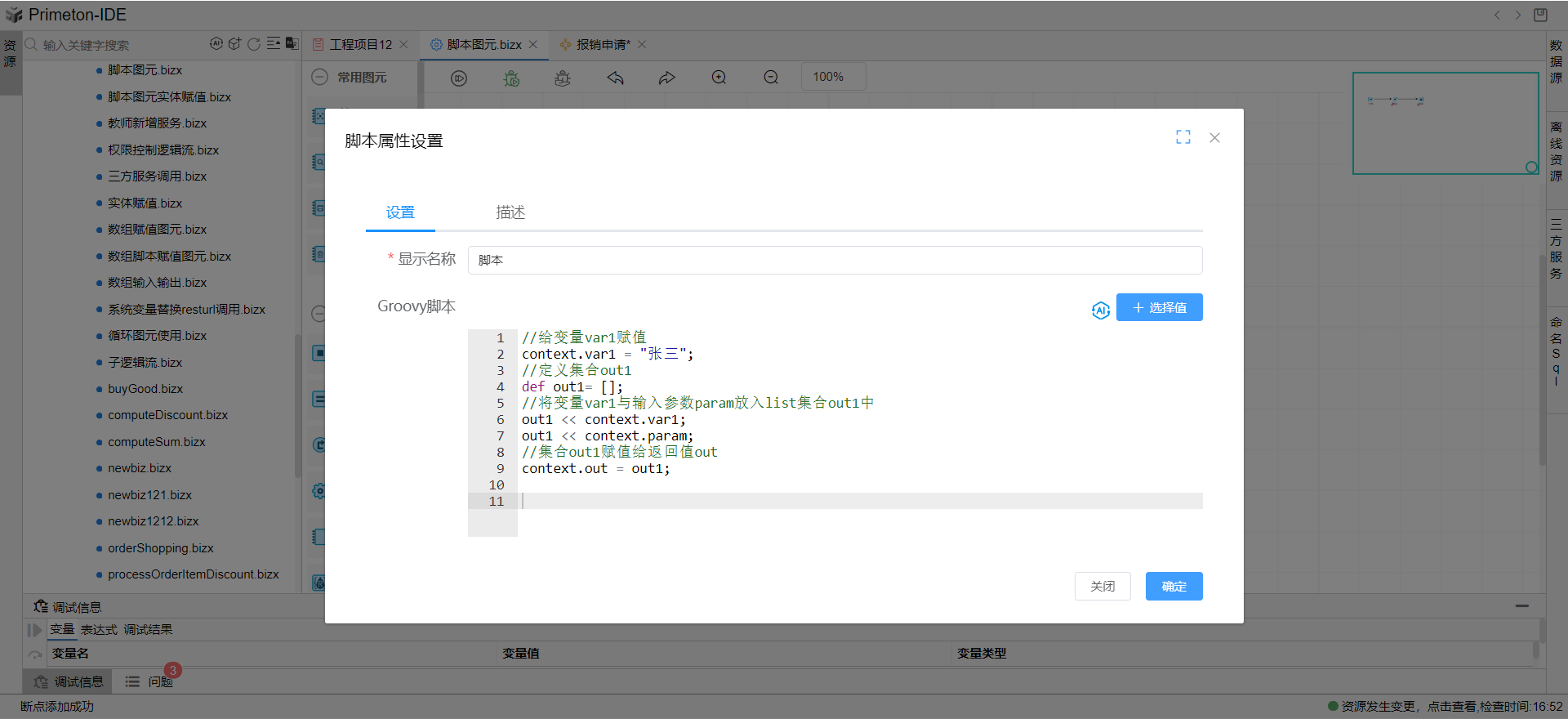This screenshot has height=719, width=1568.
Task: Refresh the resource tree list
Action: click(254, 44)
